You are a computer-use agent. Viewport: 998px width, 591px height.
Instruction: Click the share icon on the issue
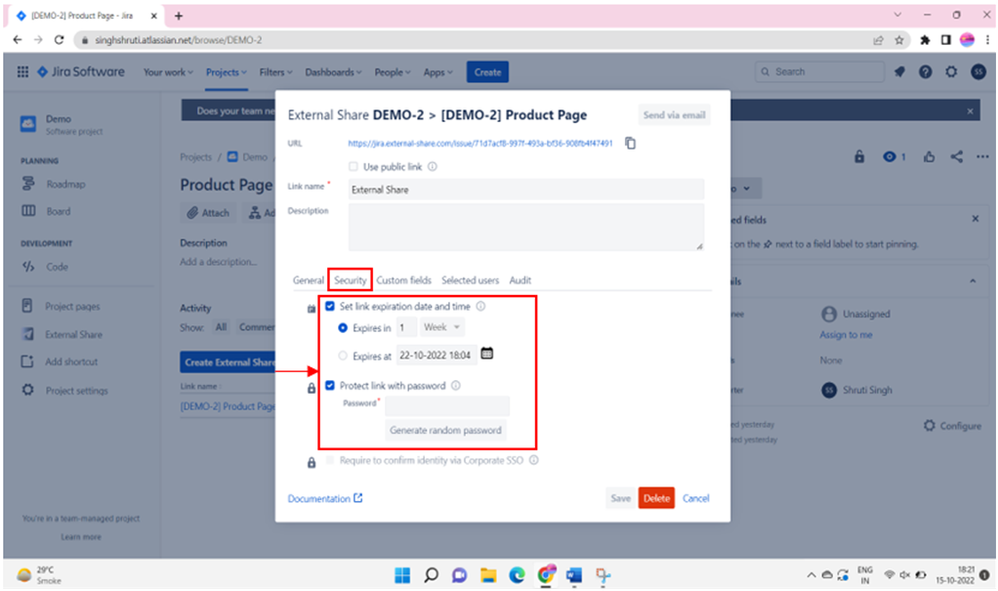957,156
